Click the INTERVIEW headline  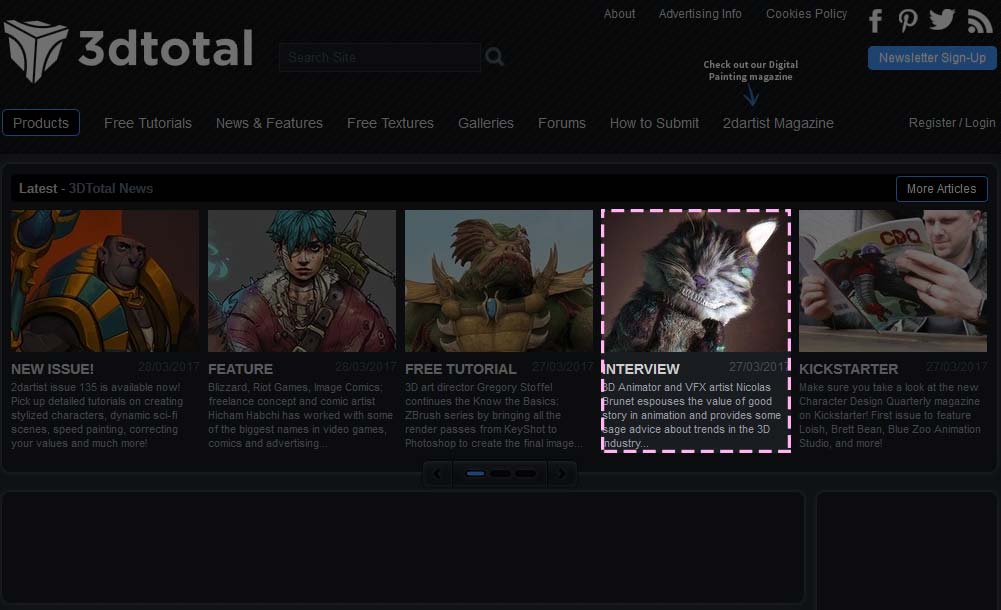[641, 369]
